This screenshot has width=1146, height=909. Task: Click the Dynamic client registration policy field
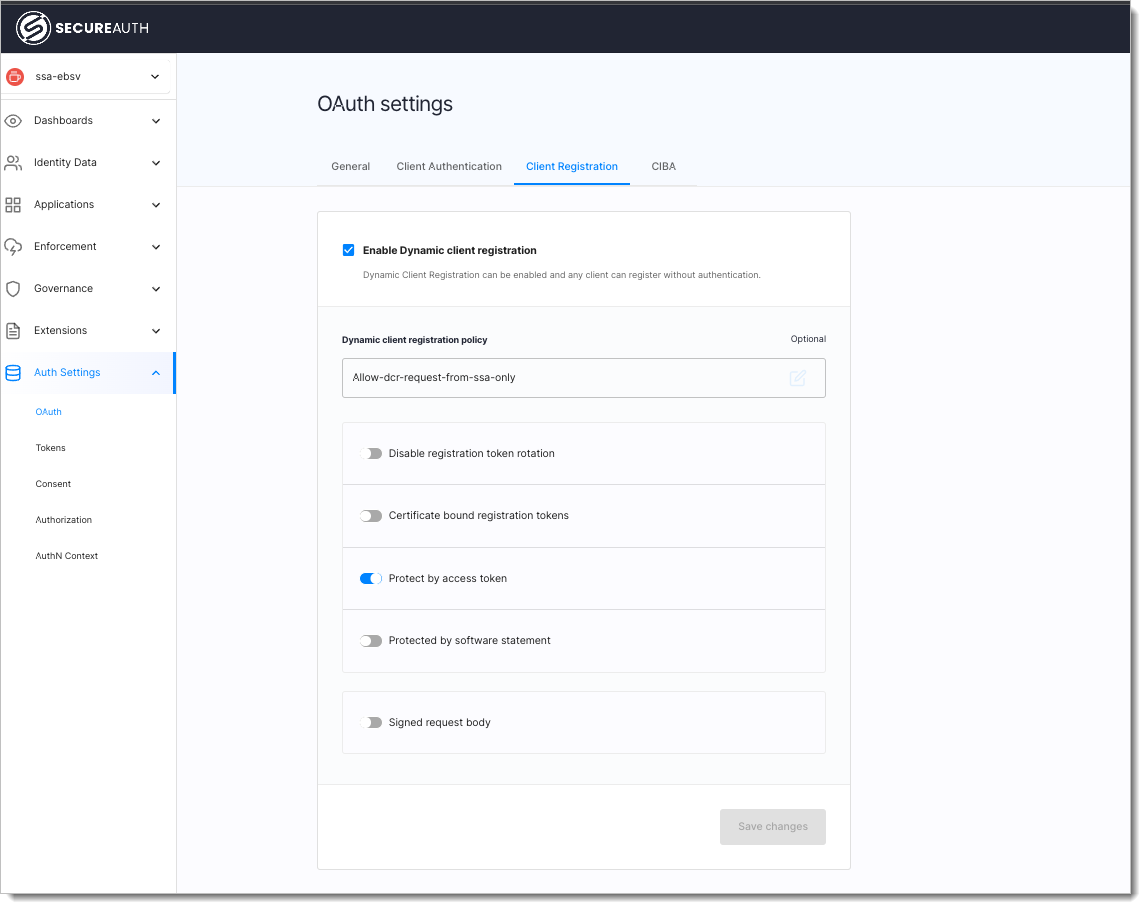[583, 378]
